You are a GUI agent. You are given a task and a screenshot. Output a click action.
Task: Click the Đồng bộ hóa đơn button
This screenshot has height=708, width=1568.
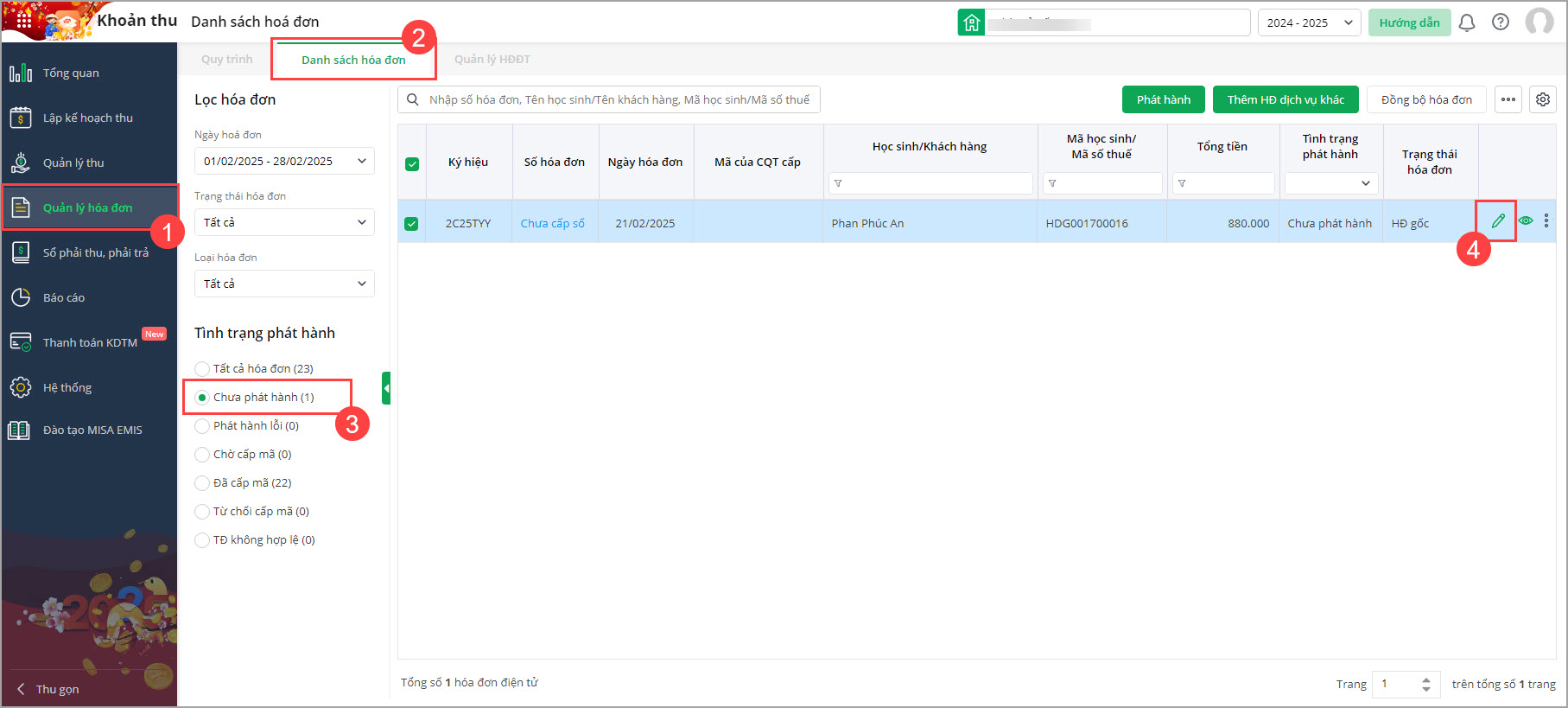1426,99
